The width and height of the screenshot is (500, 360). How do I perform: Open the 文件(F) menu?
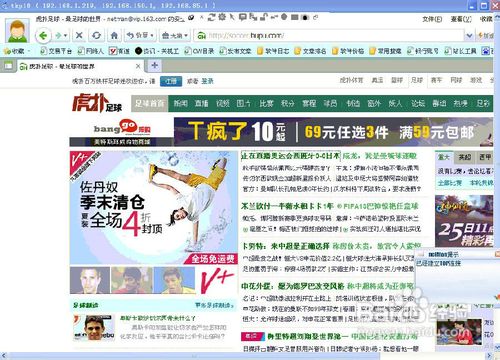pos(432,19)
